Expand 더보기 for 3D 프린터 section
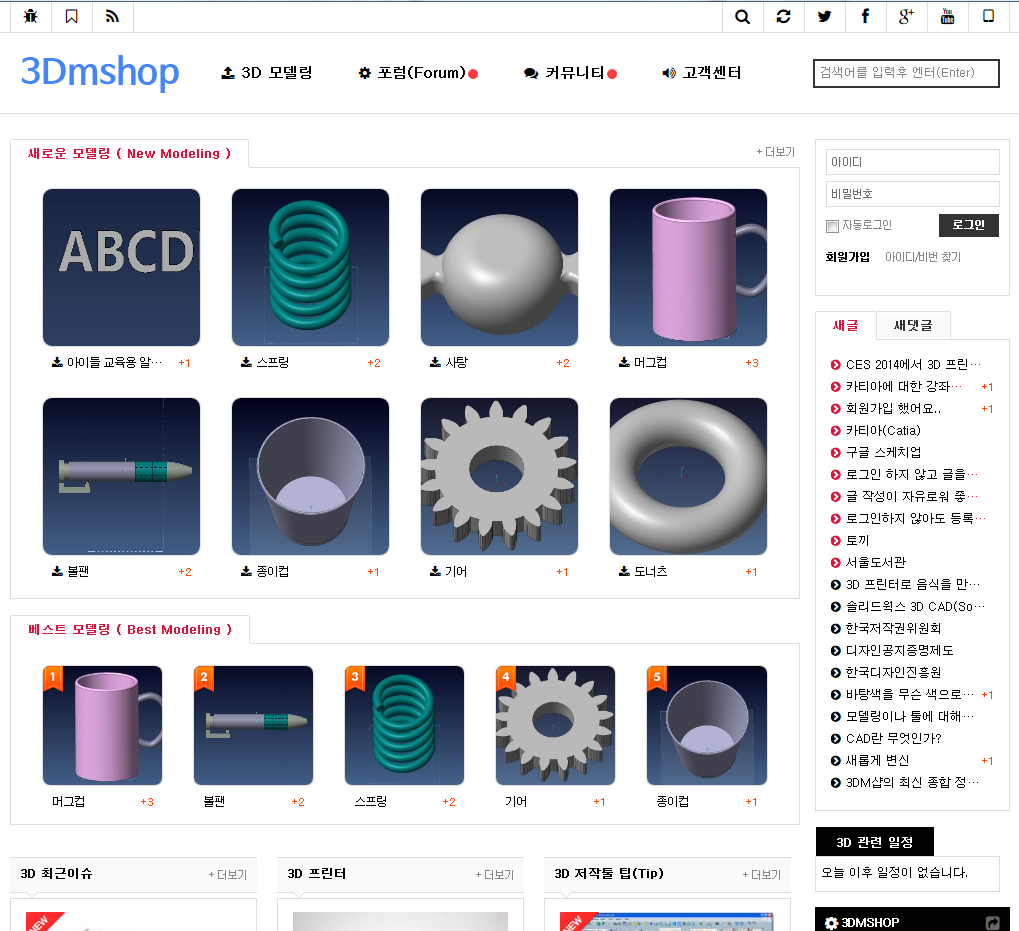 pyautogui.click(x=494, y=875)
